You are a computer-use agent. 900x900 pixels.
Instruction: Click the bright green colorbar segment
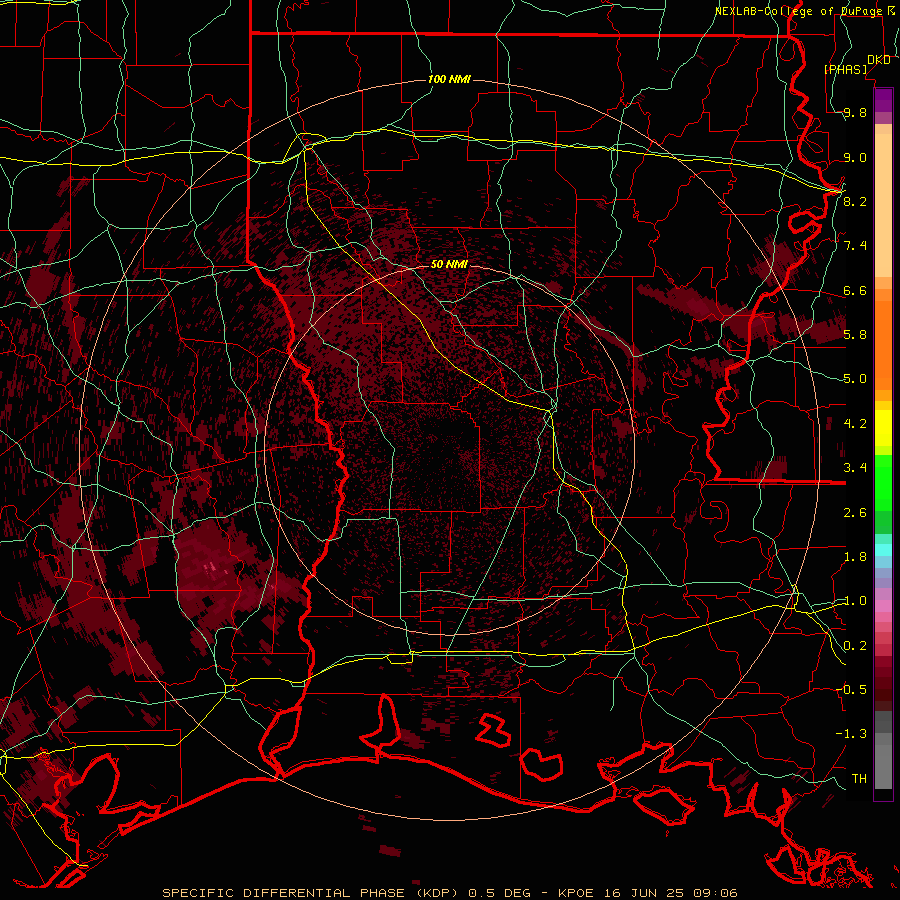pyautogui.click(x=883, y=482)
